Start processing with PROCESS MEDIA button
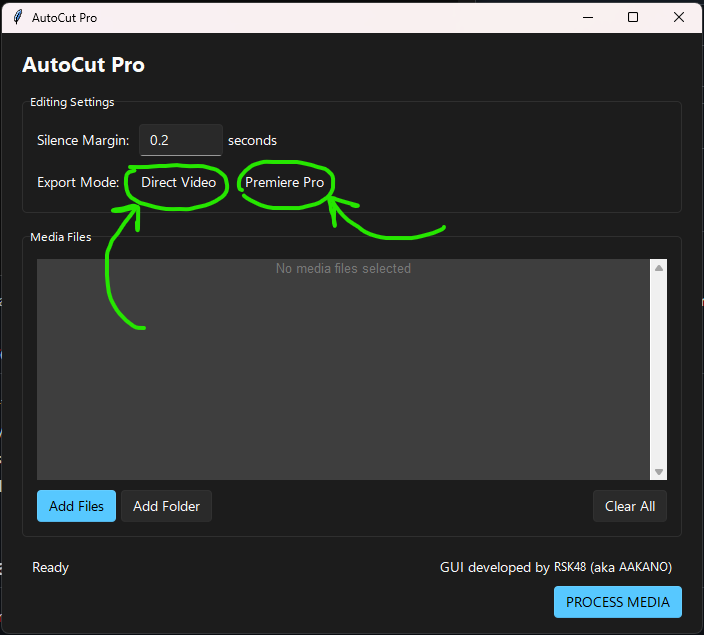The width and height of the screenshot is (704, 635). pos(618,602)
